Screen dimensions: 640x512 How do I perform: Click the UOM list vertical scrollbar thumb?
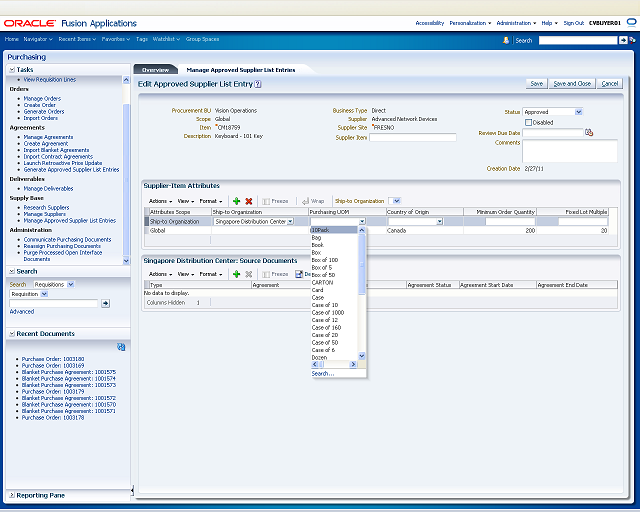362,264
